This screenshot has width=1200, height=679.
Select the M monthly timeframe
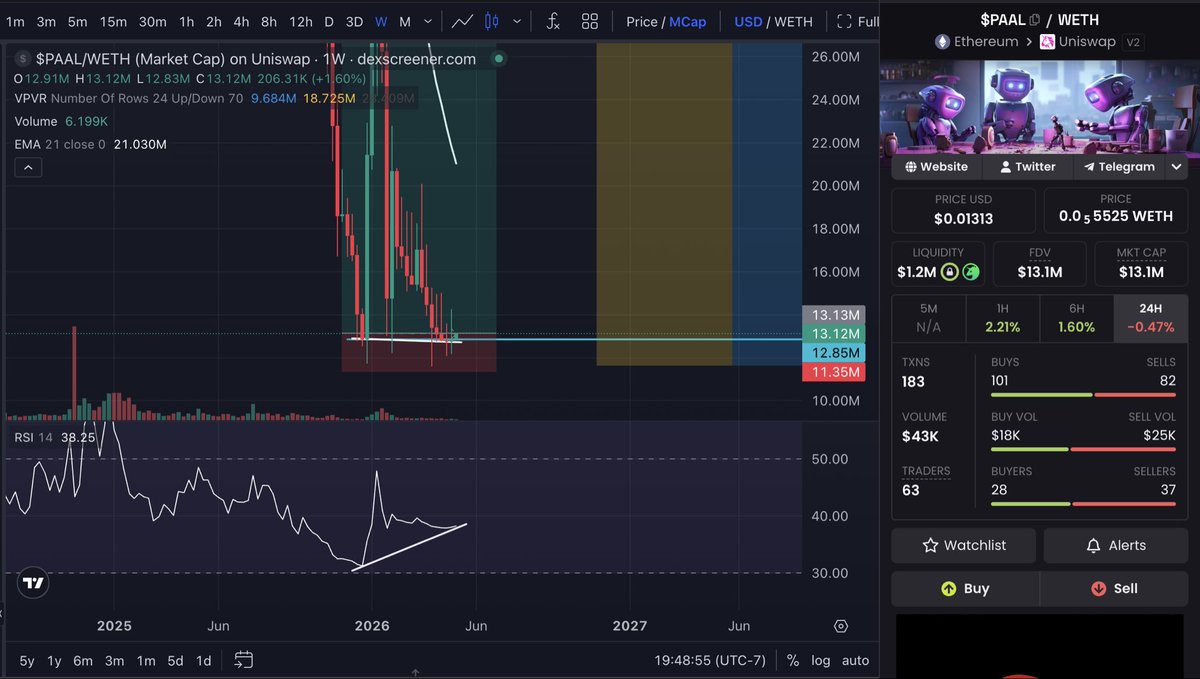tap(404, 21)
